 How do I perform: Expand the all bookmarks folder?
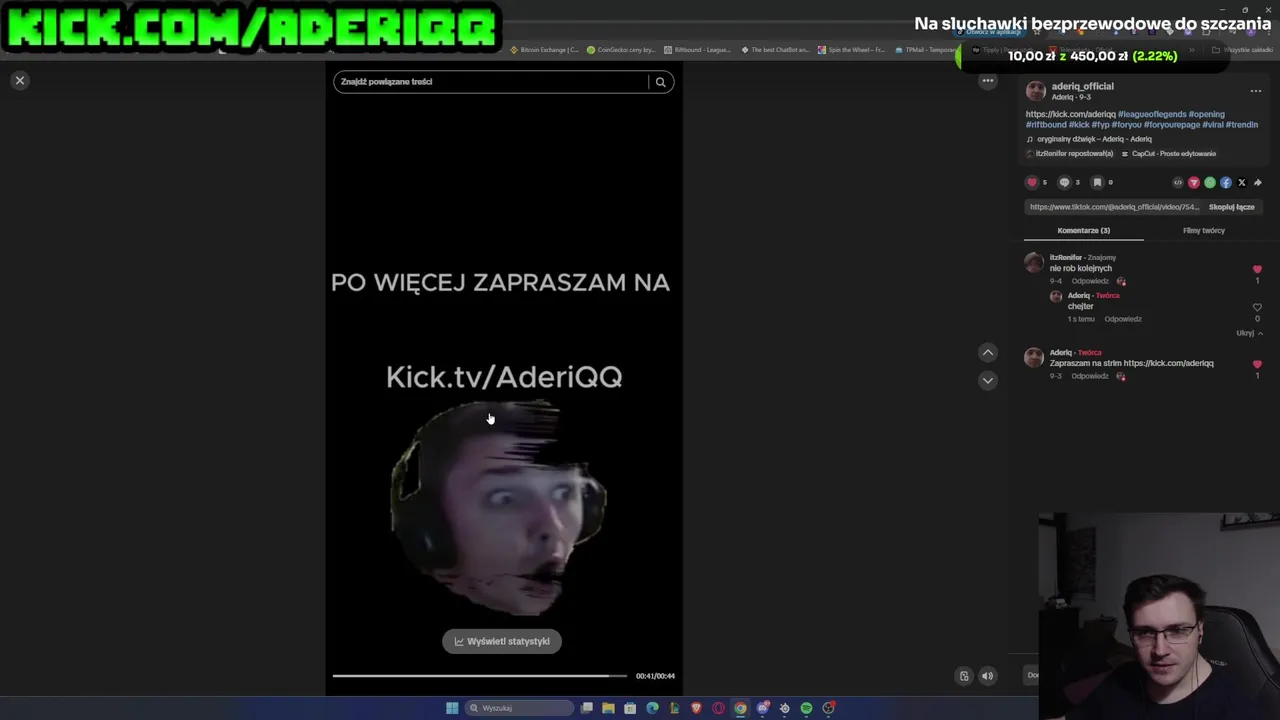coord(1244,49)
